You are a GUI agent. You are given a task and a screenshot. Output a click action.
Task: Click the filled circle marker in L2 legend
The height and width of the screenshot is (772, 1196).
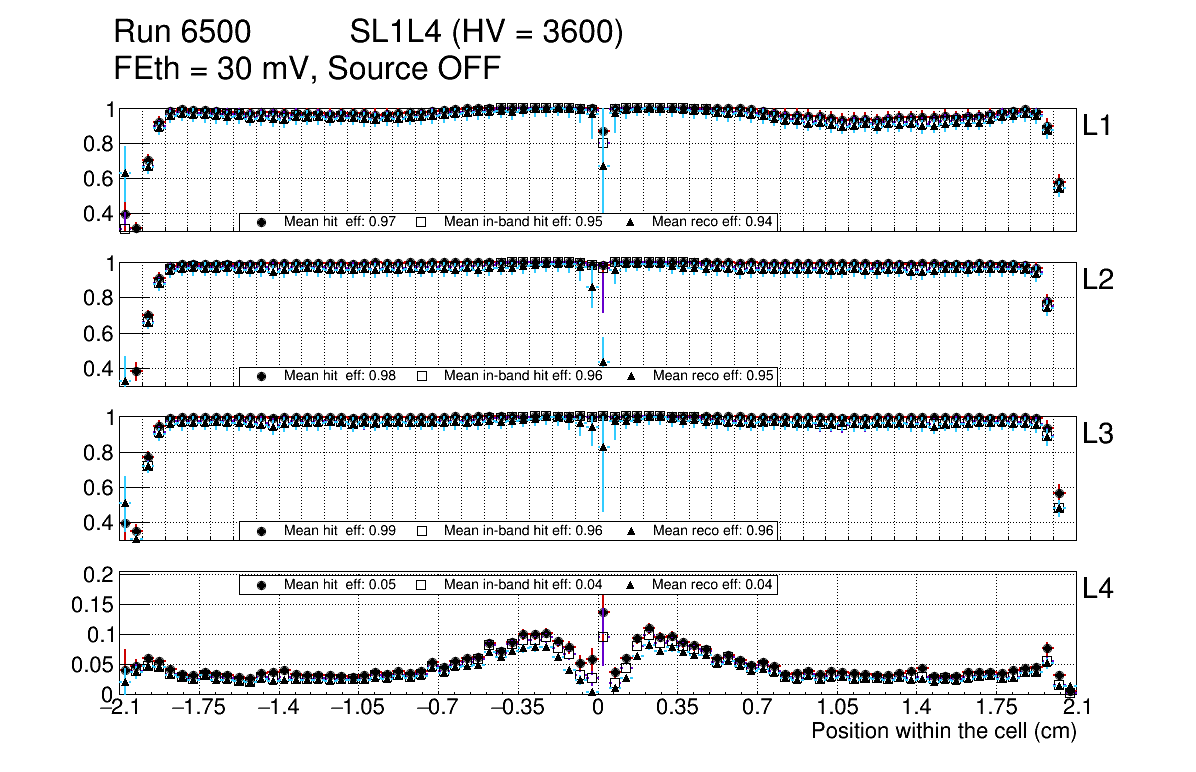point(262,376)
